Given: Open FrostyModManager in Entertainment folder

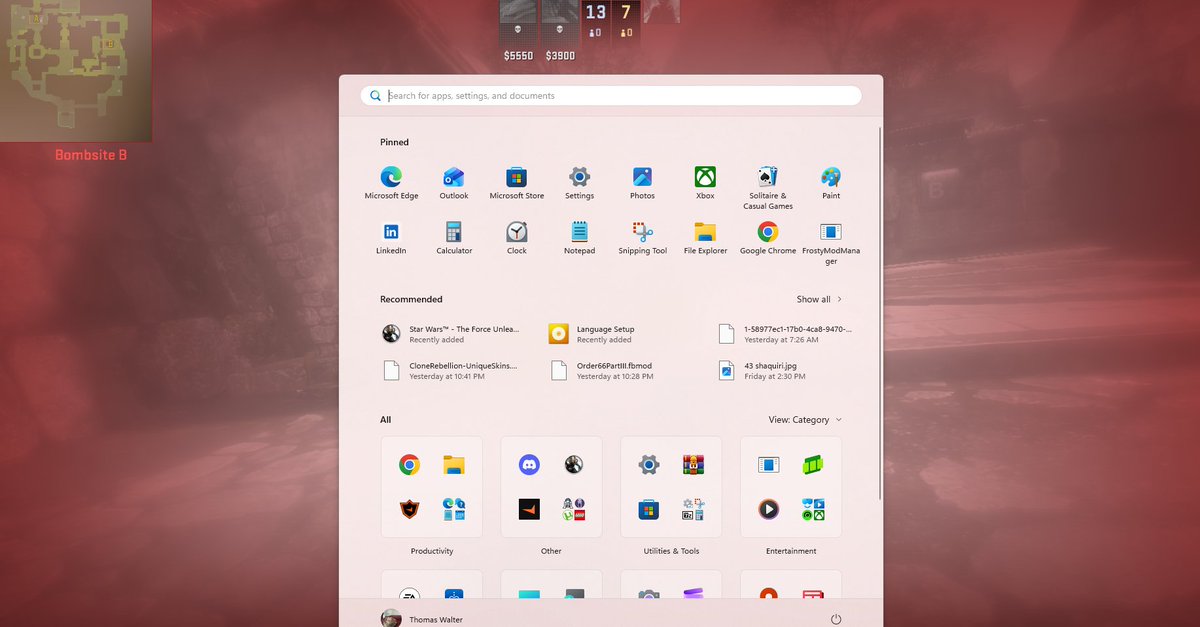Looking at the screenshot, I should [768, 464].
